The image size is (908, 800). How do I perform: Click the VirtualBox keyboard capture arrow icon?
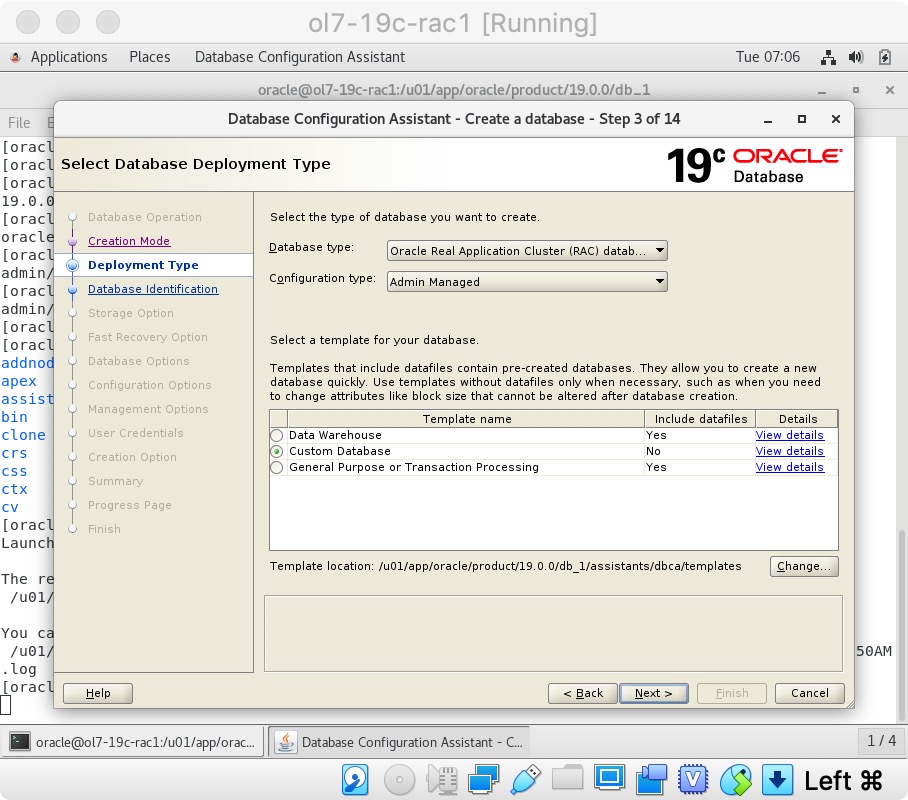[777, 780]
